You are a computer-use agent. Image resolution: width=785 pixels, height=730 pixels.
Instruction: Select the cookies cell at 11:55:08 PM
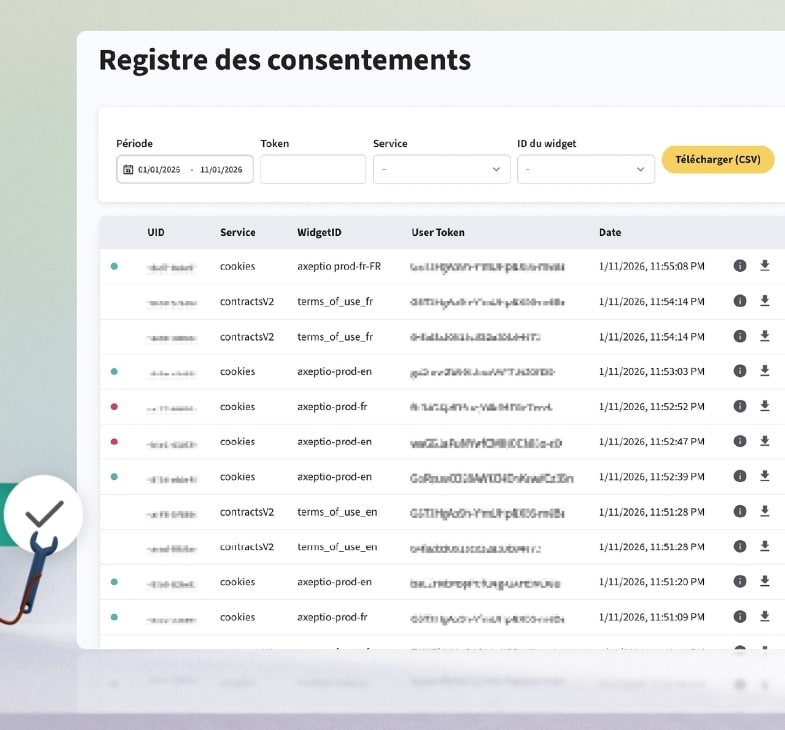(x=237, y=266)
